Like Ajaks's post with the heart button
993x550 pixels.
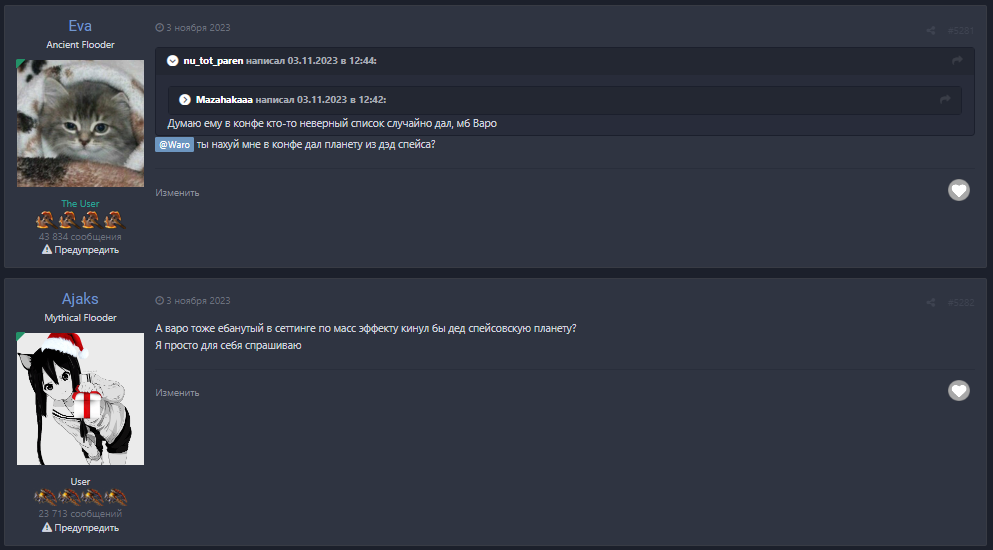coord(959,390)
